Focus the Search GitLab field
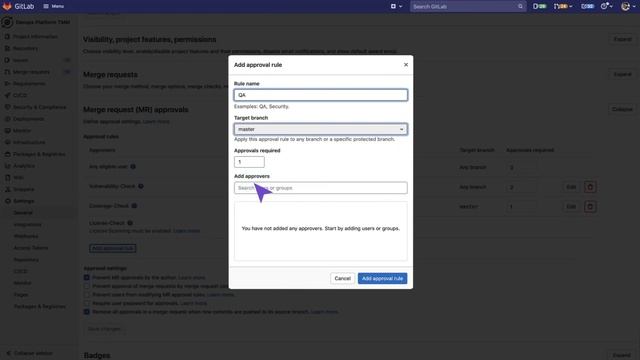The width and height of the screenshot is (640, 360). coord(468,7)
